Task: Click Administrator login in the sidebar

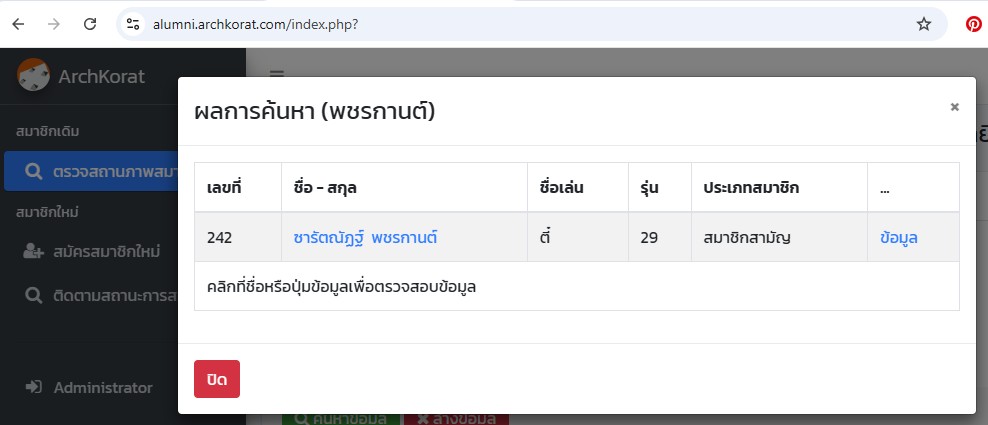Action: pos(102,387)
